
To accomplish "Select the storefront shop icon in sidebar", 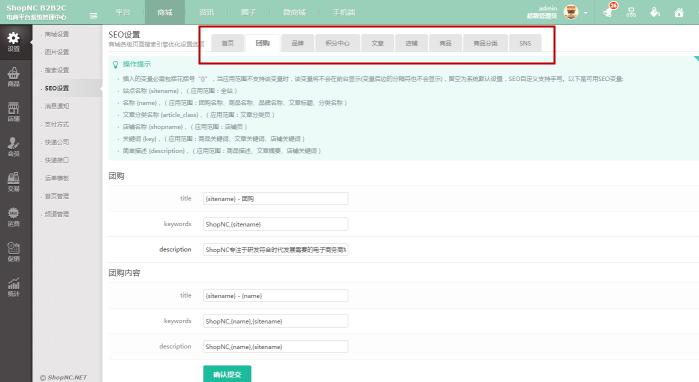I will pyautogui.click(x=13, y=111).
